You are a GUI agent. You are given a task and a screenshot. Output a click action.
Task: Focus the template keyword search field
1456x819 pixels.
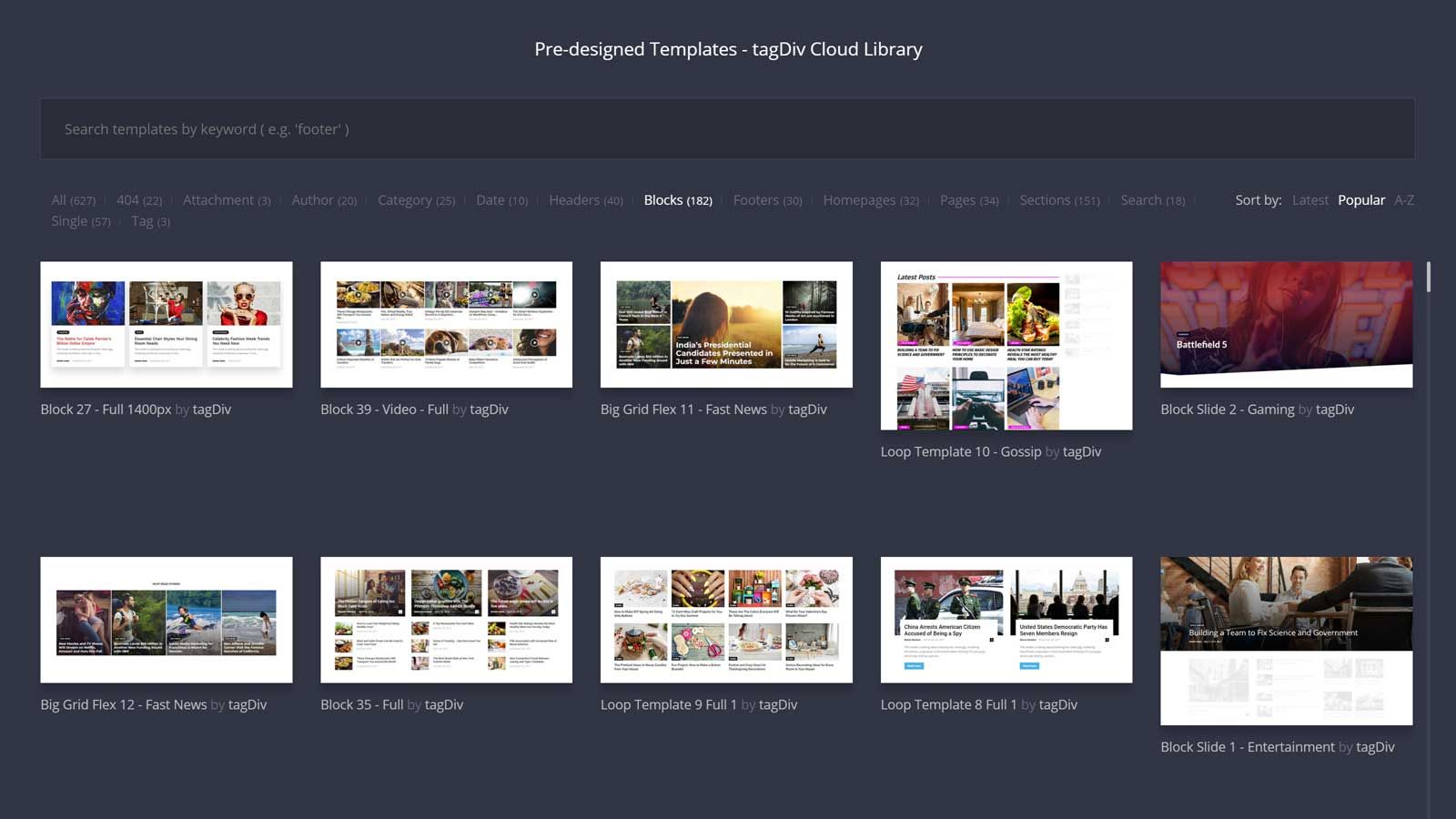coord(727,129)
